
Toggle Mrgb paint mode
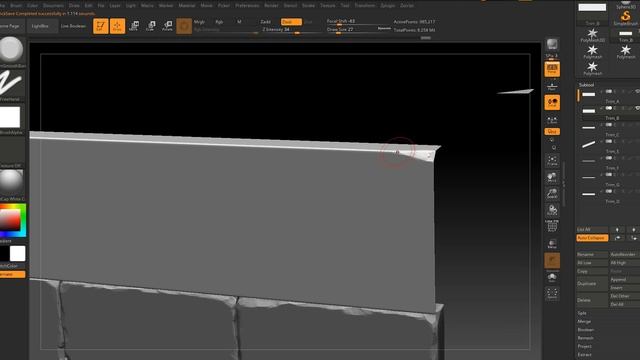pos(199,22)
